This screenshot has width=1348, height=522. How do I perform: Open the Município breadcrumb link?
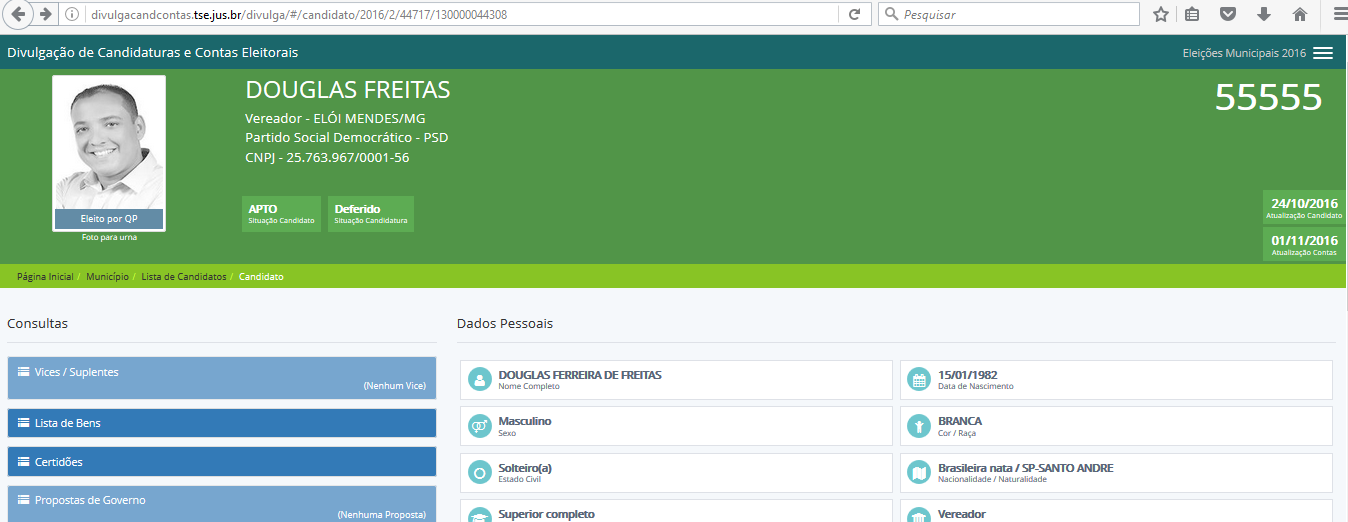tap(107, 276)
